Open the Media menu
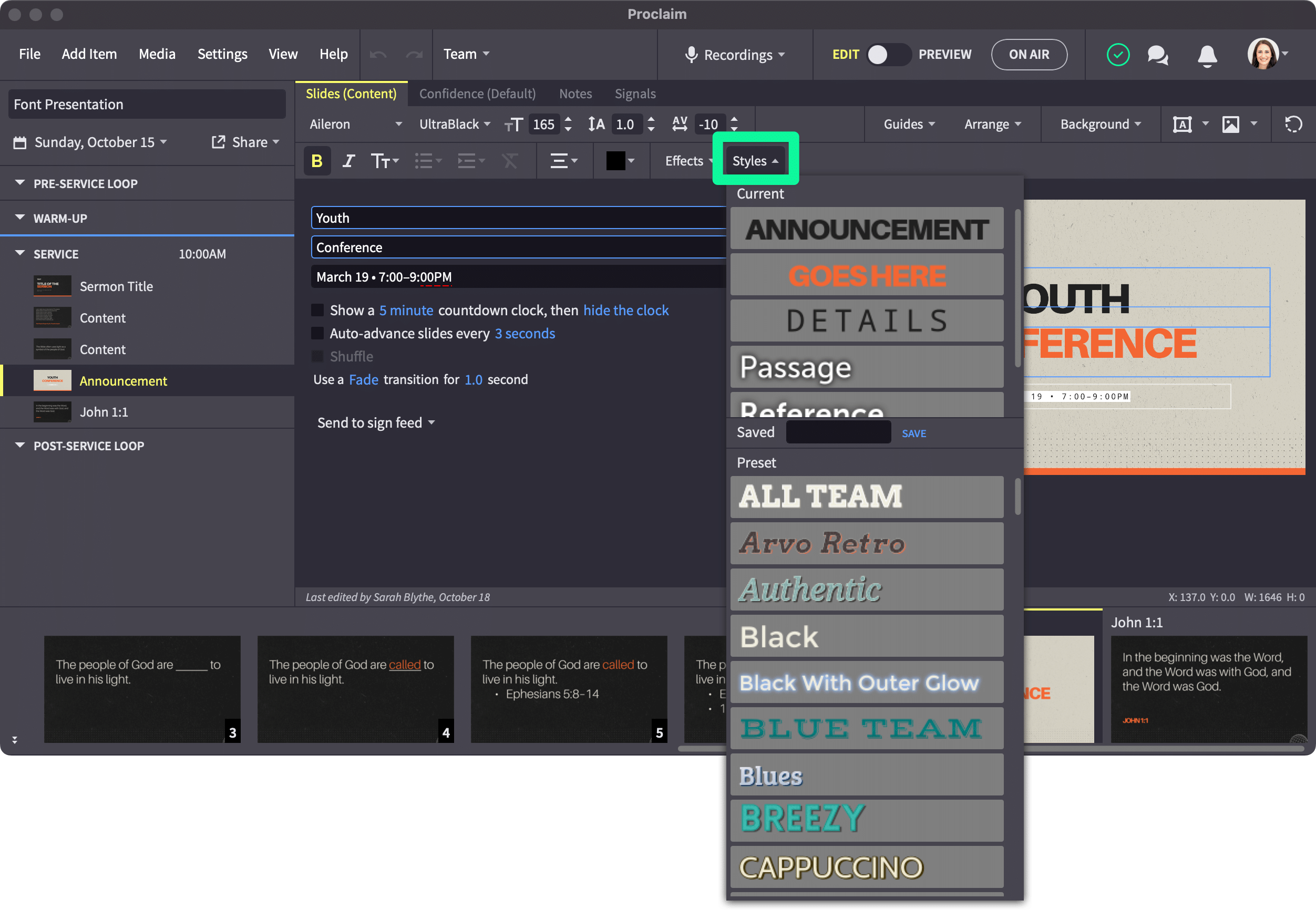The width and height of the screenshot is (1316, 910). coord(157,54)
